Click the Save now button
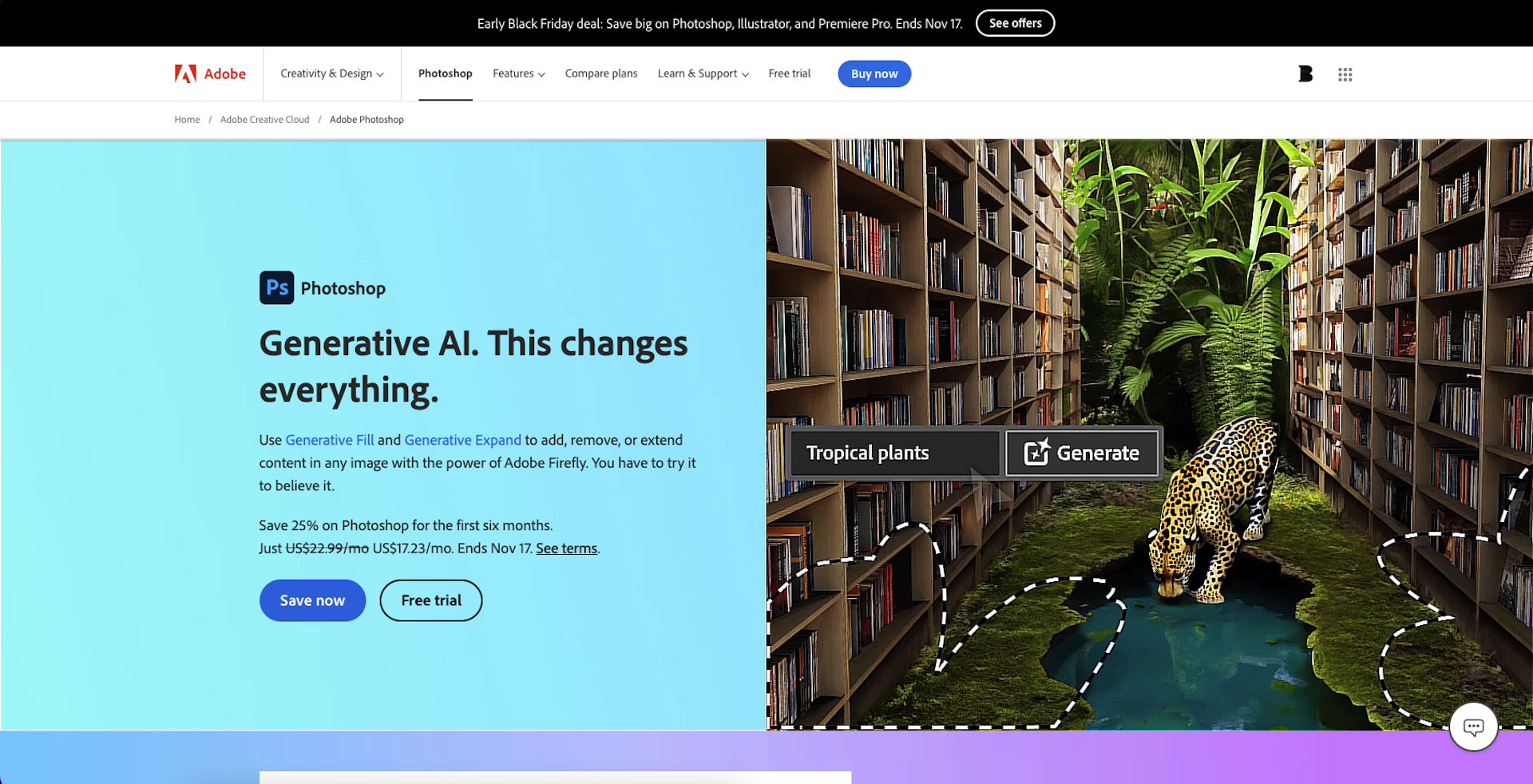The width and height of the screenshot is (1533, 784). click(x=312, y=600)
